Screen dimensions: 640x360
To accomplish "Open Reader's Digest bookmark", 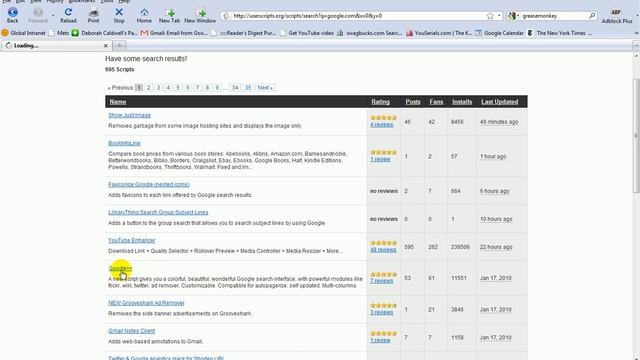I will click(x=244, y=33).
